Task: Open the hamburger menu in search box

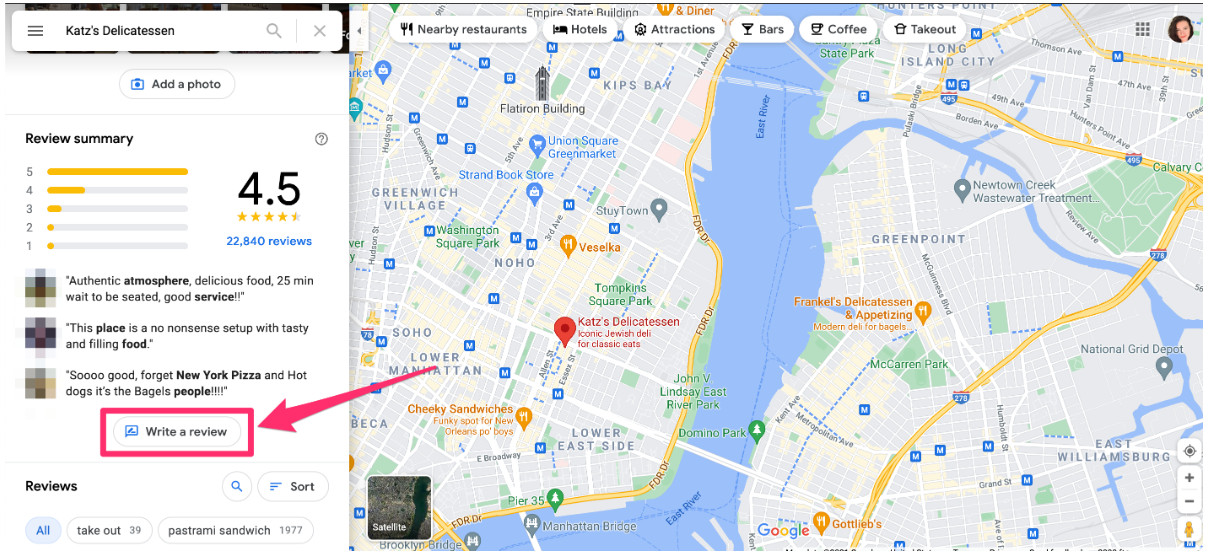Action: tap(35, 31)
